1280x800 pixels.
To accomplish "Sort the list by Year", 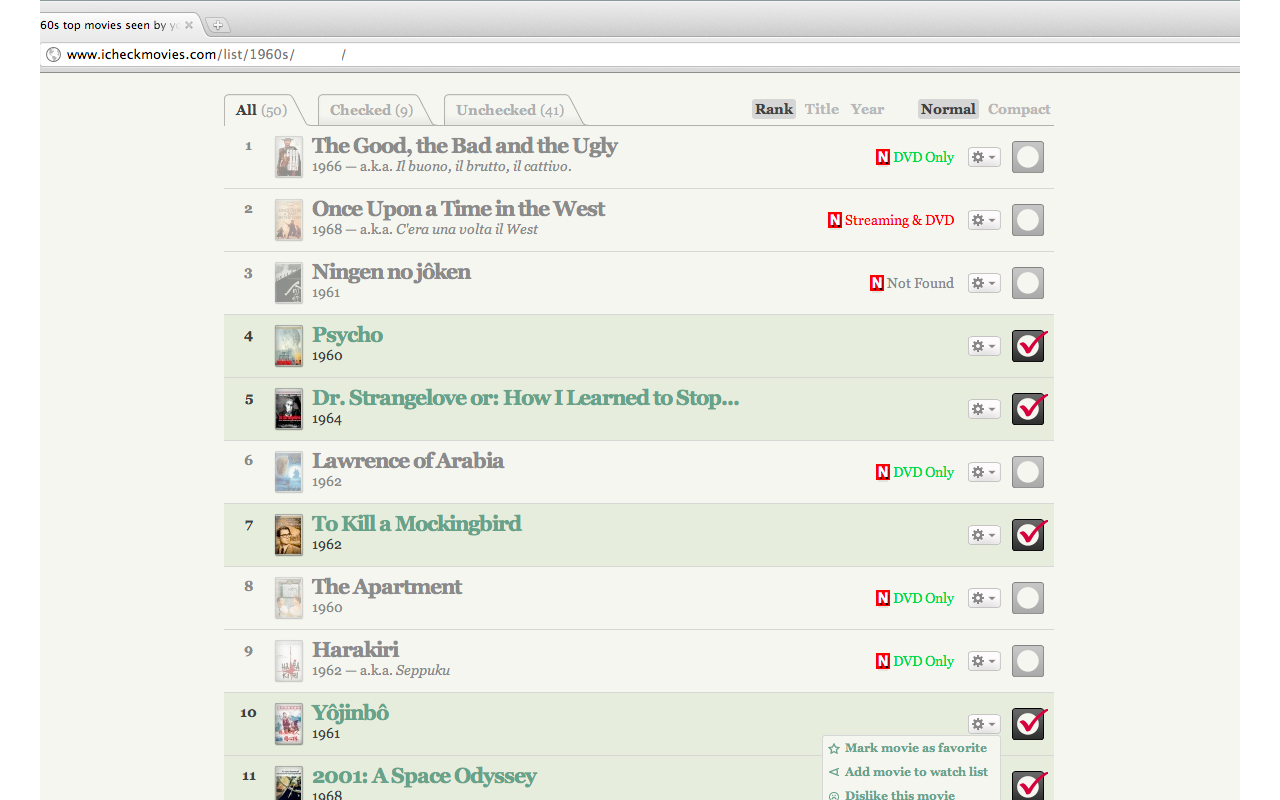I will [868, 109].
